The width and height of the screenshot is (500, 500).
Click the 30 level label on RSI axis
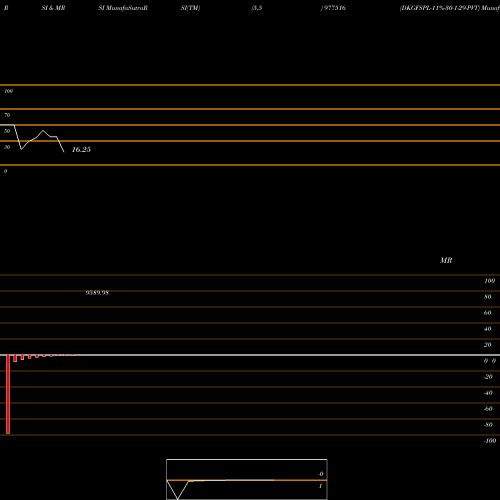7,147
